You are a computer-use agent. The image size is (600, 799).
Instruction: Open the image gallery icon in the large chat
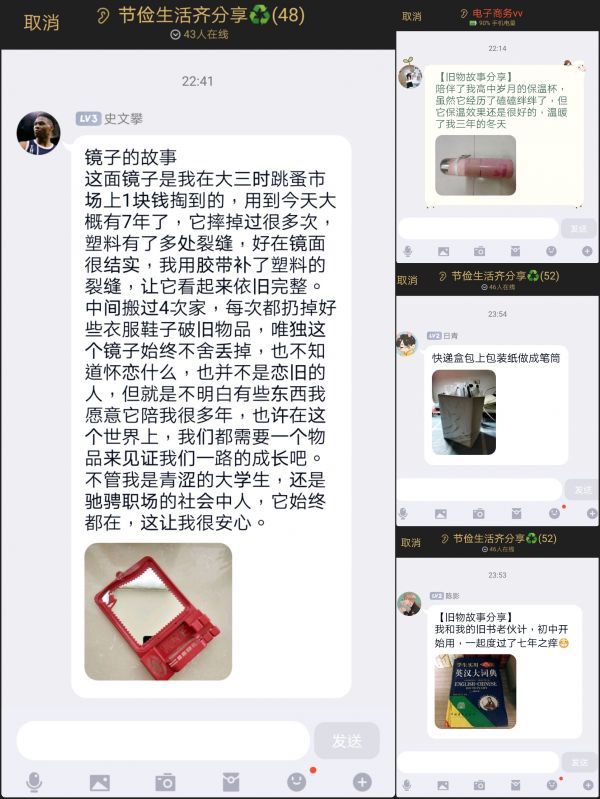coord(99,782)
